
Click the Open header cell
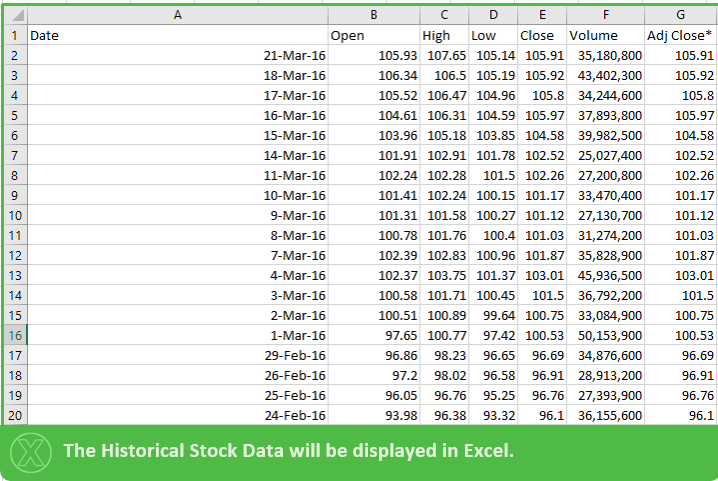click(374, 35)
